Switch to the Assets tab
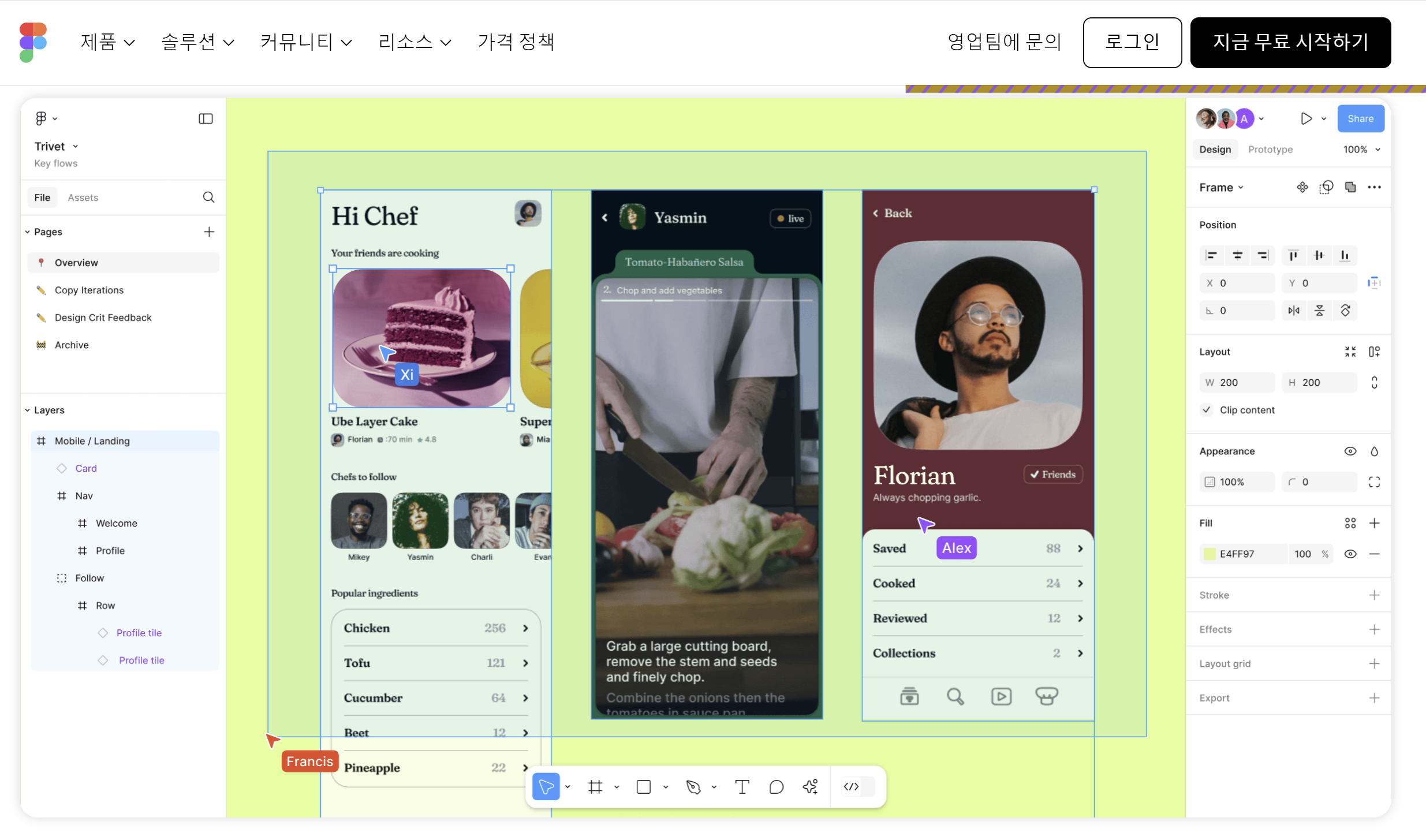Screen dimensions: 1426x840 tap(83, 197)
